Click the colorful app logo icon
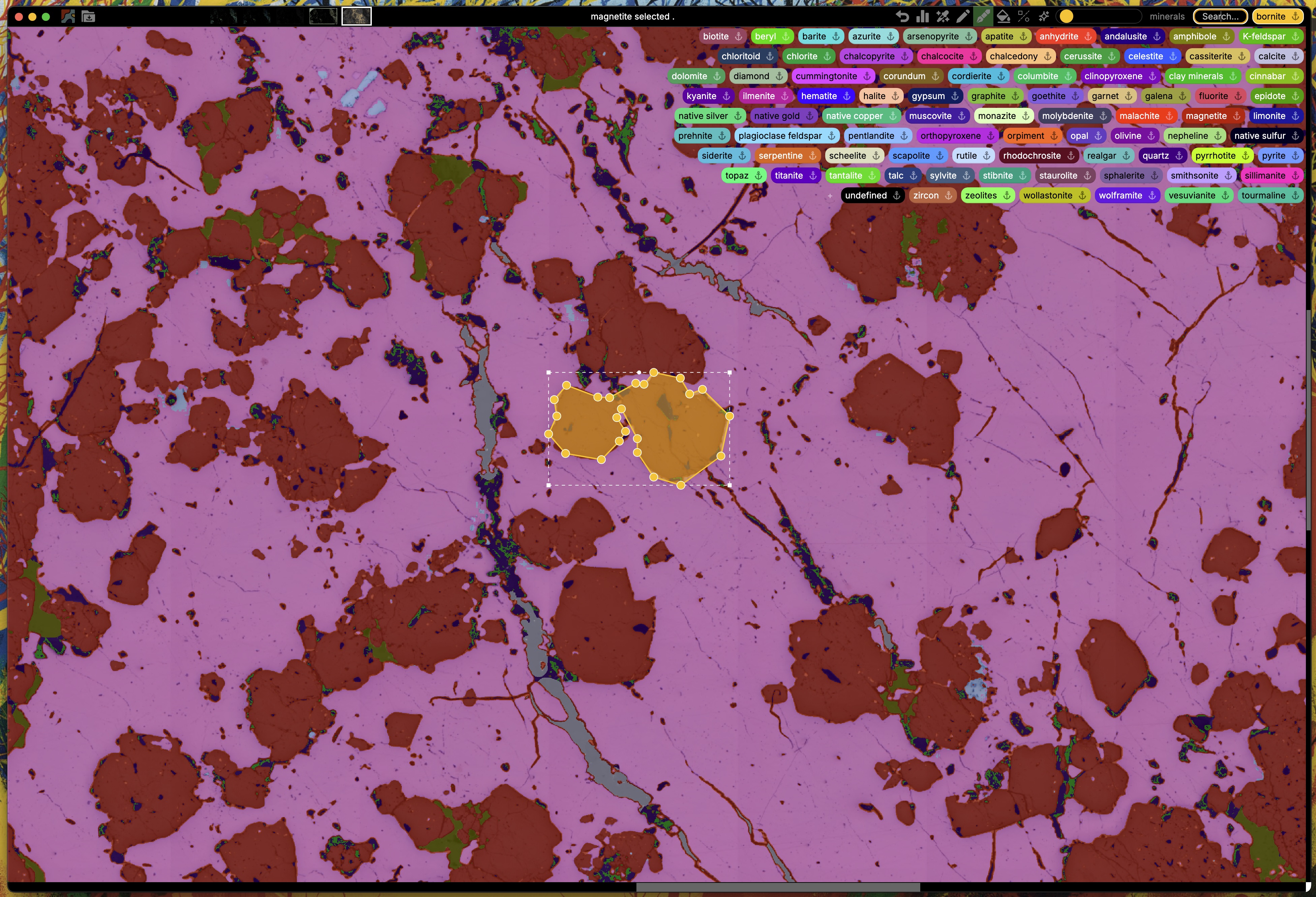Image resolution: width=1316 pixels, height=897 pixels. (68, 17)
